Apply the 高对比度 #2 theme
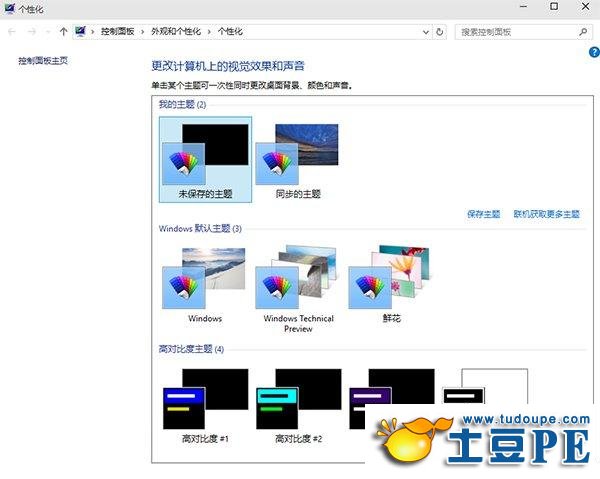600x479 pixels. tap(298, 406)
